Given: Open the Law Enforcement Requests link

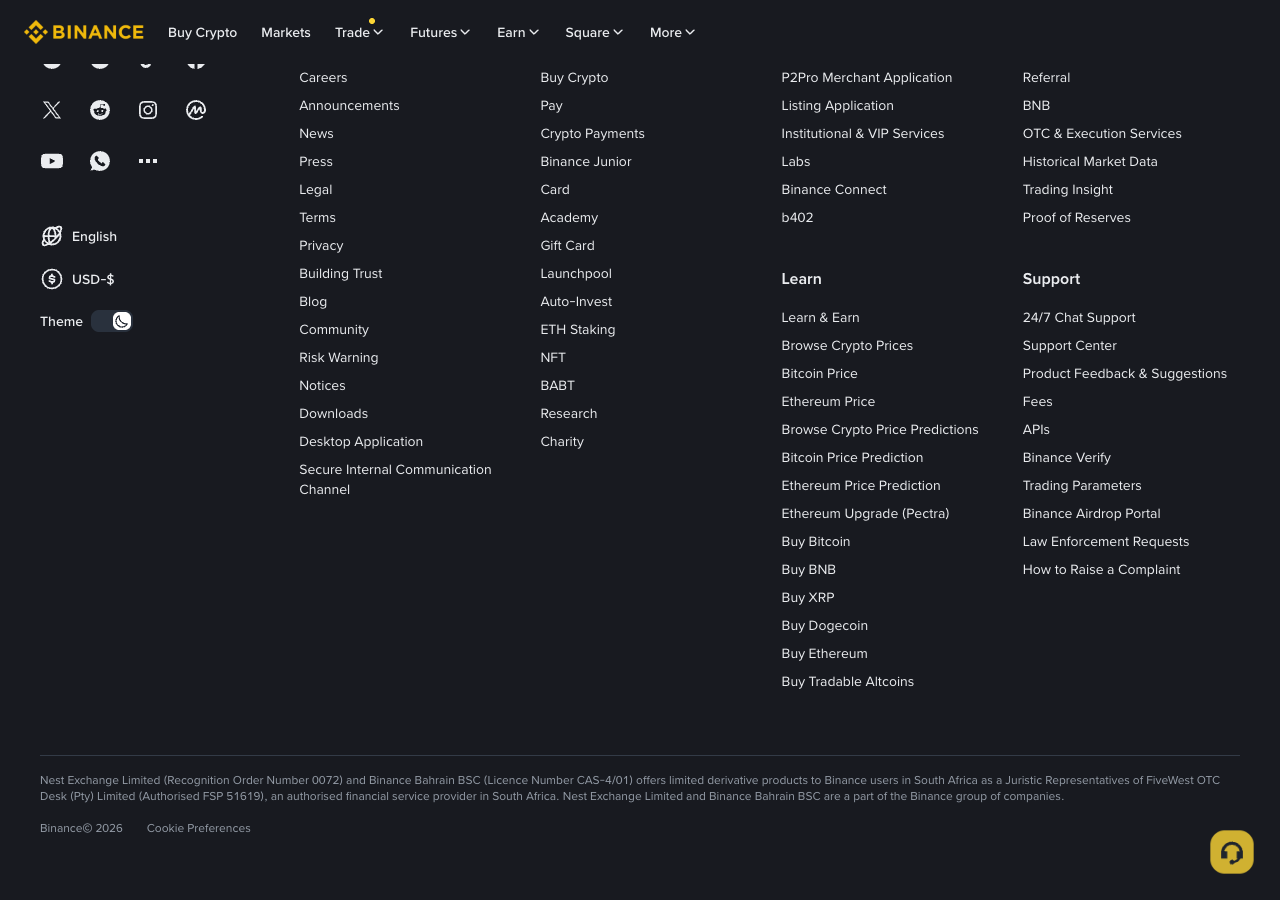Looking at the screenshot, I should [x=1106, y=541].
